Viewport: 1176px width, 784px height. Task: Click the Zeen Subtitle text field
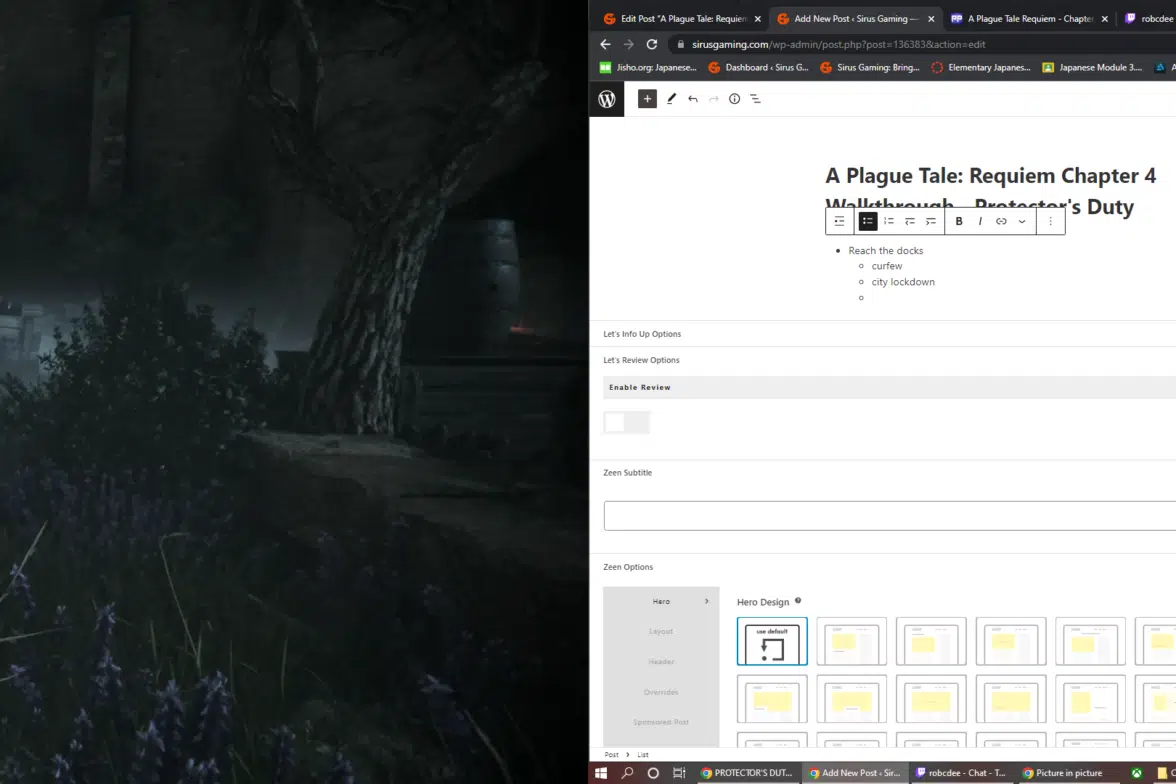[x=890, y=515]
